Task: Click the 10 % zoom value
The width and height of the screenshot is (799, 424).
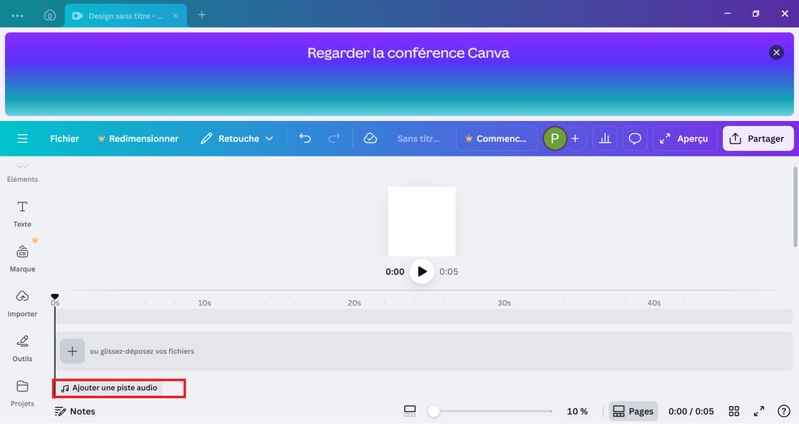Action: [x=577, y=411]
